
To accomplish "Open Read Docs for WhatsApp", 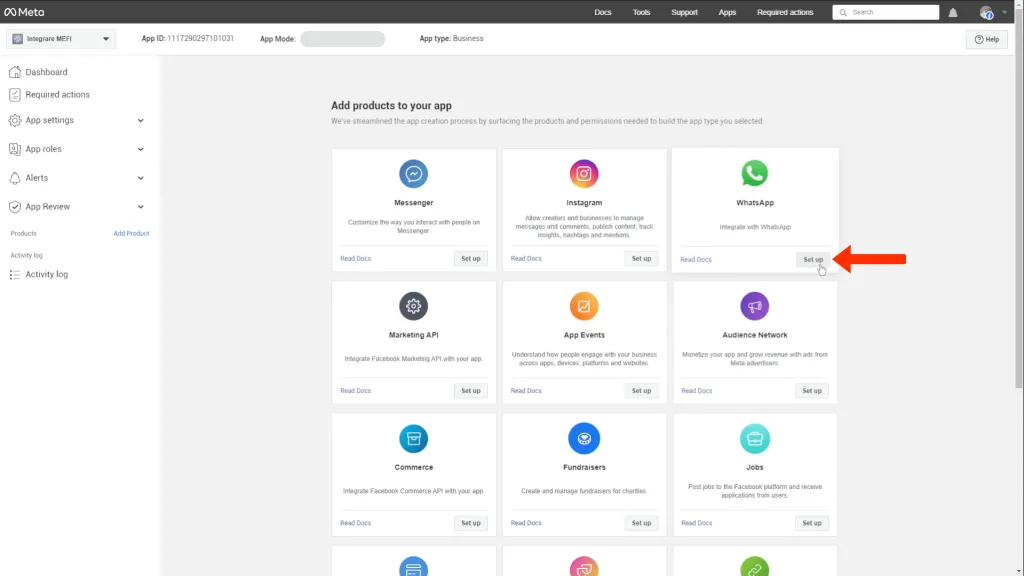I will 696,259.
